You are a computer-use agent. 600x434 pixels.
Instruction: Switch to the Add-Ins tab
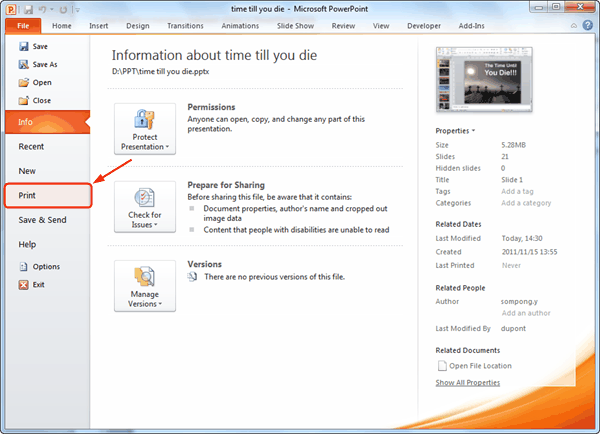tap(471, 26)
